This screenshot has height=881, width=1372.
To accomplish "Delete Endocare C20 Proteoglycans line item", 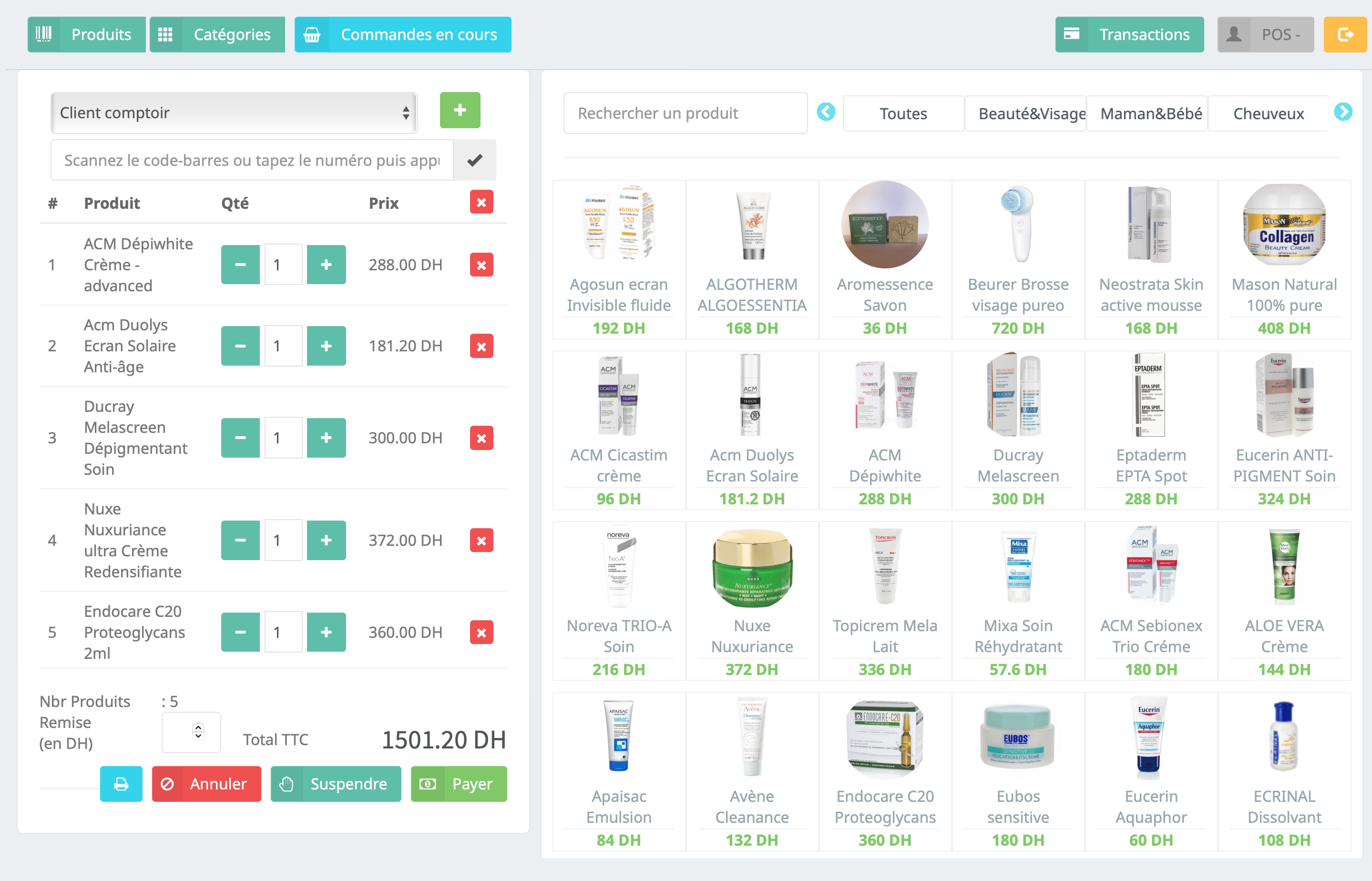I will pyautogui.click(x=481, y=632).
